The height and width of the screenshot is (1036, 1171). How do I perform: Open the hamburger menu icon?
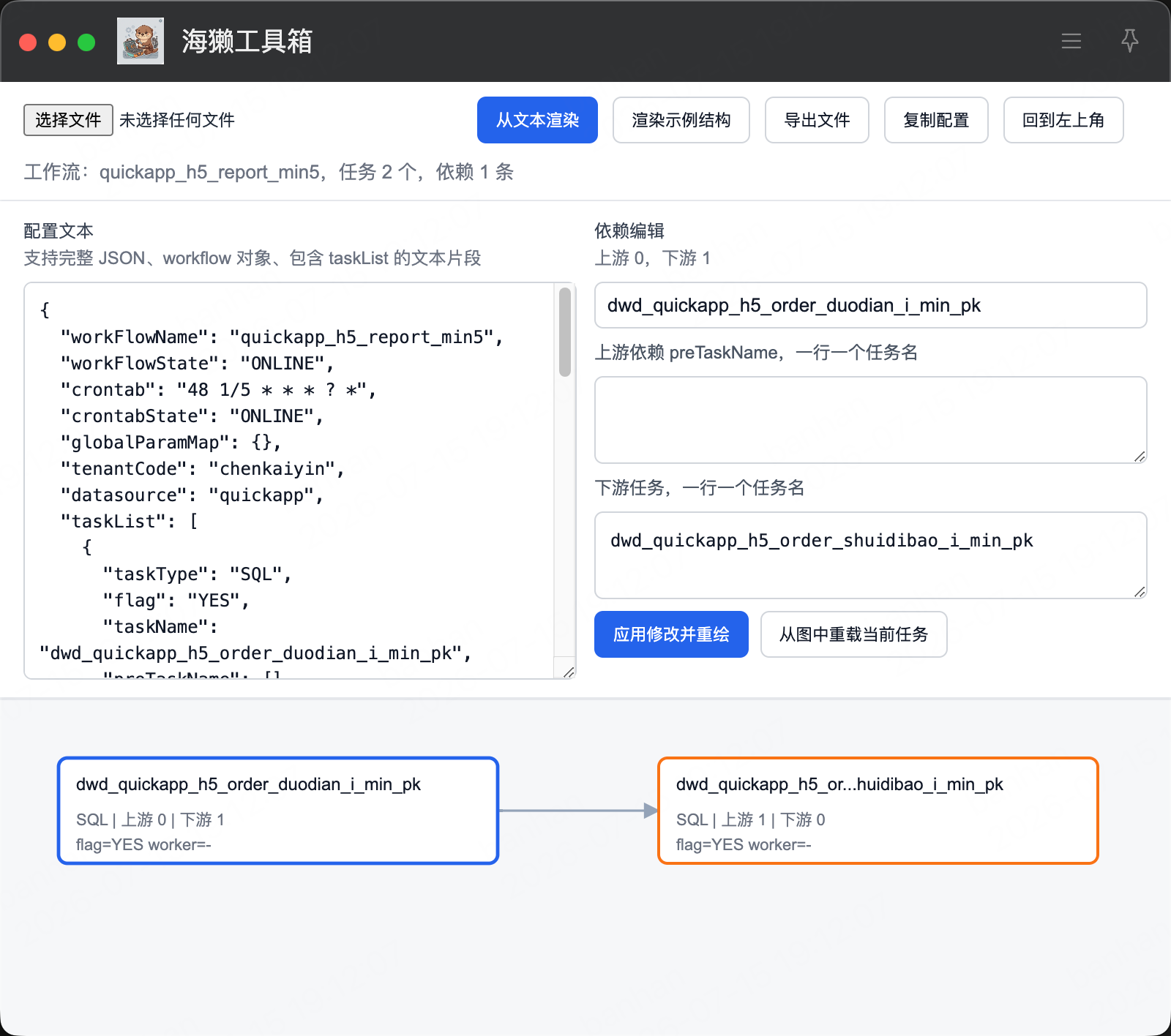1071,41
